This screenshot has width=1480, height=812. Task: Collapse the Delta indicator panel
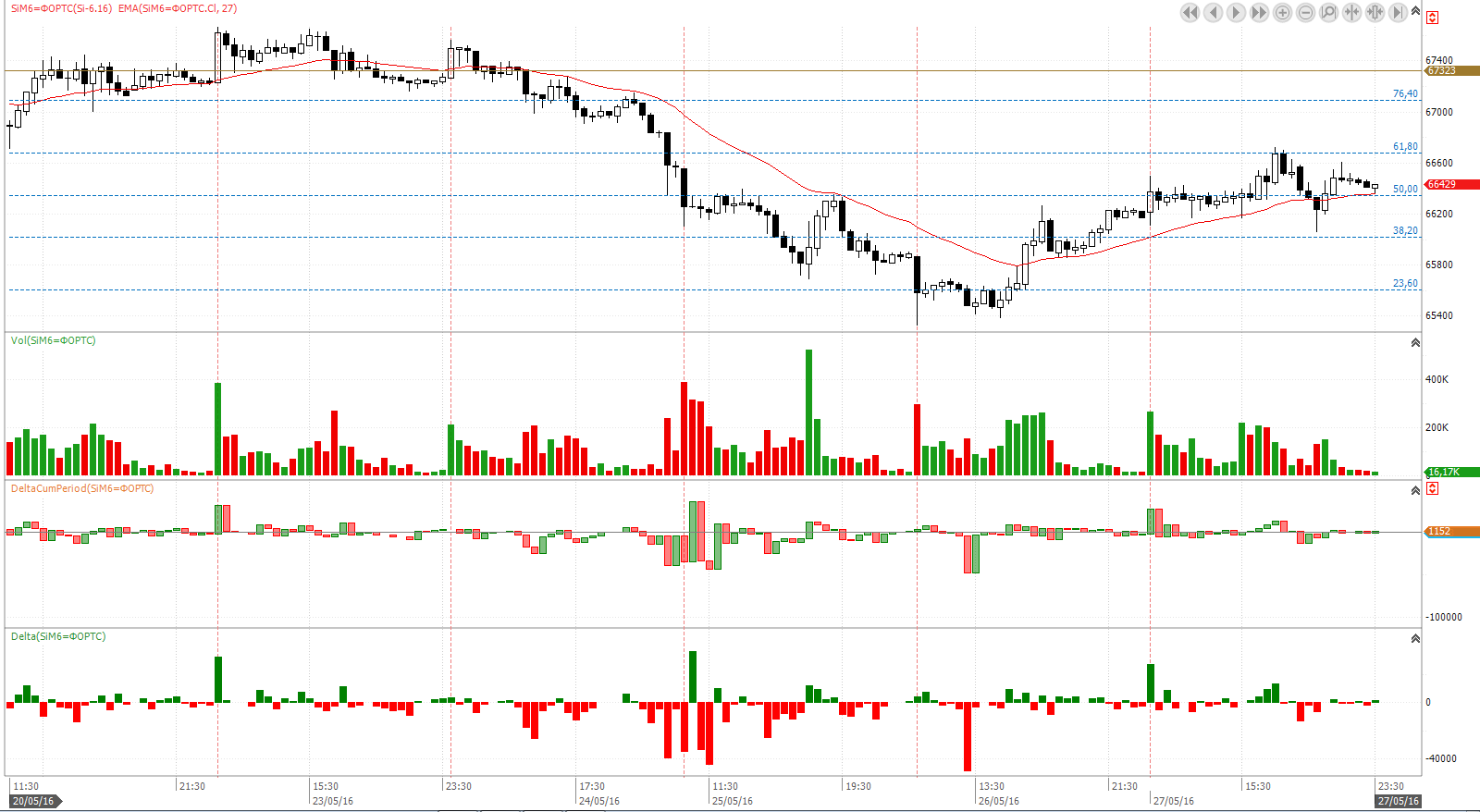(1415, 639)
